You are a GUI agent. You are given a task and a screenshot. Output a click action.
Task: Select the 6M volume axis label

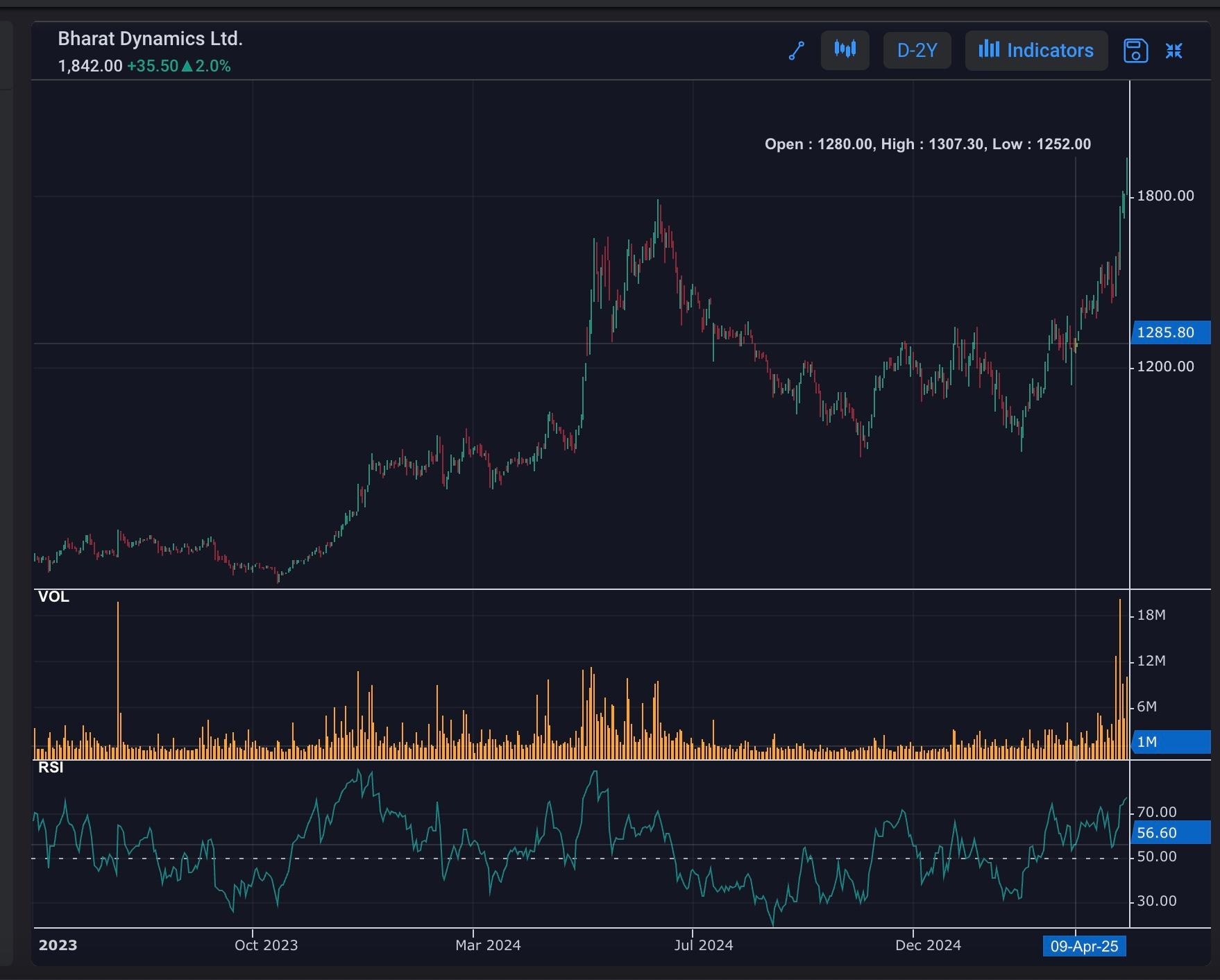tap(1147, 707)
